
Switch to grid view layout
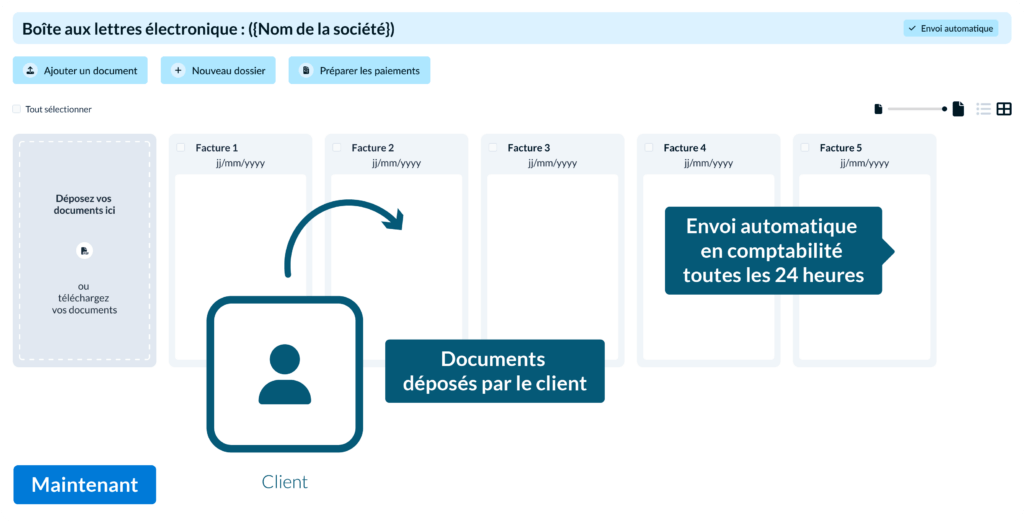point(1004,109)
